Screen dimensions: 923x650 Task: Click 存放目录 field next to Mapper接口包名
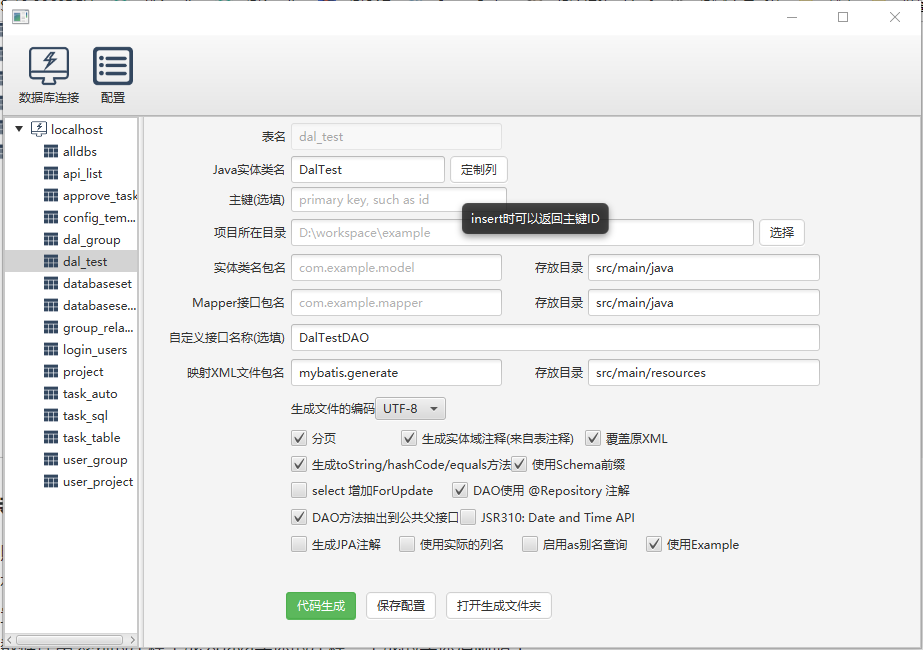[703, 303]
